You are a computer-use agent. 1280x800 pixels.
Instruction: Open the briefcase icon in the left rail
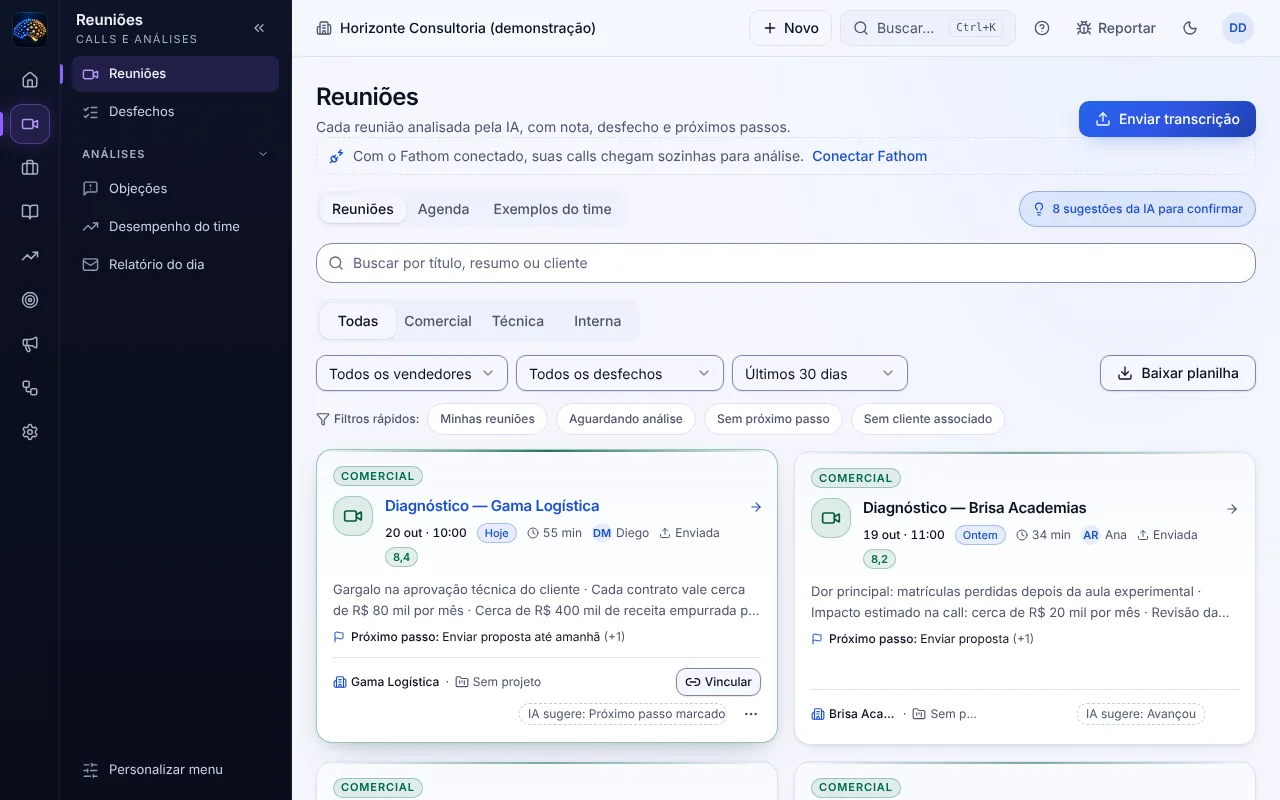(x=30, y=168)
